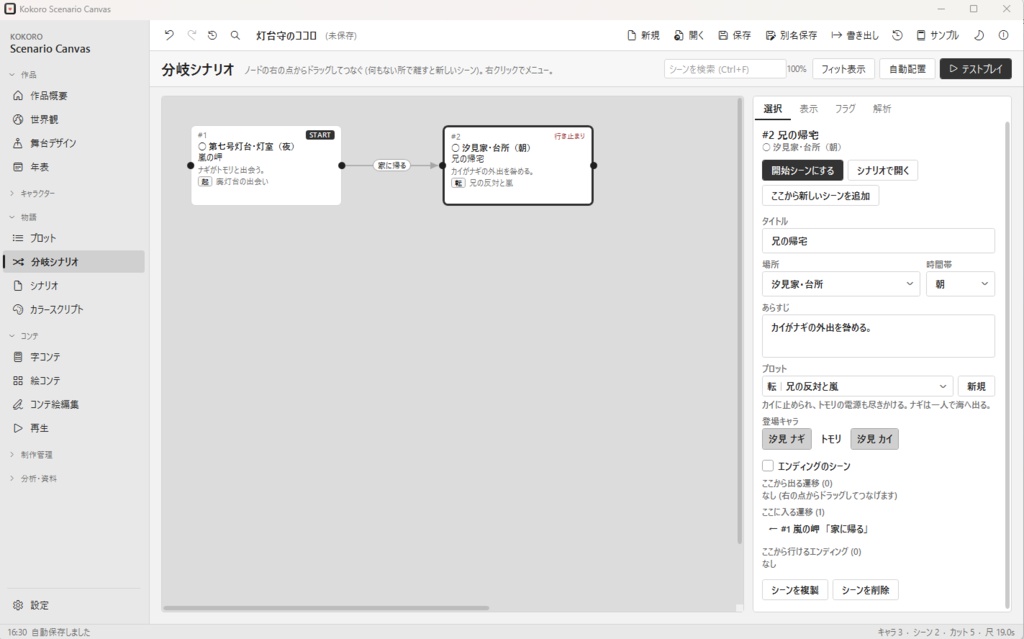
Task: Open history icon next to redo
Action: point(212,35)
